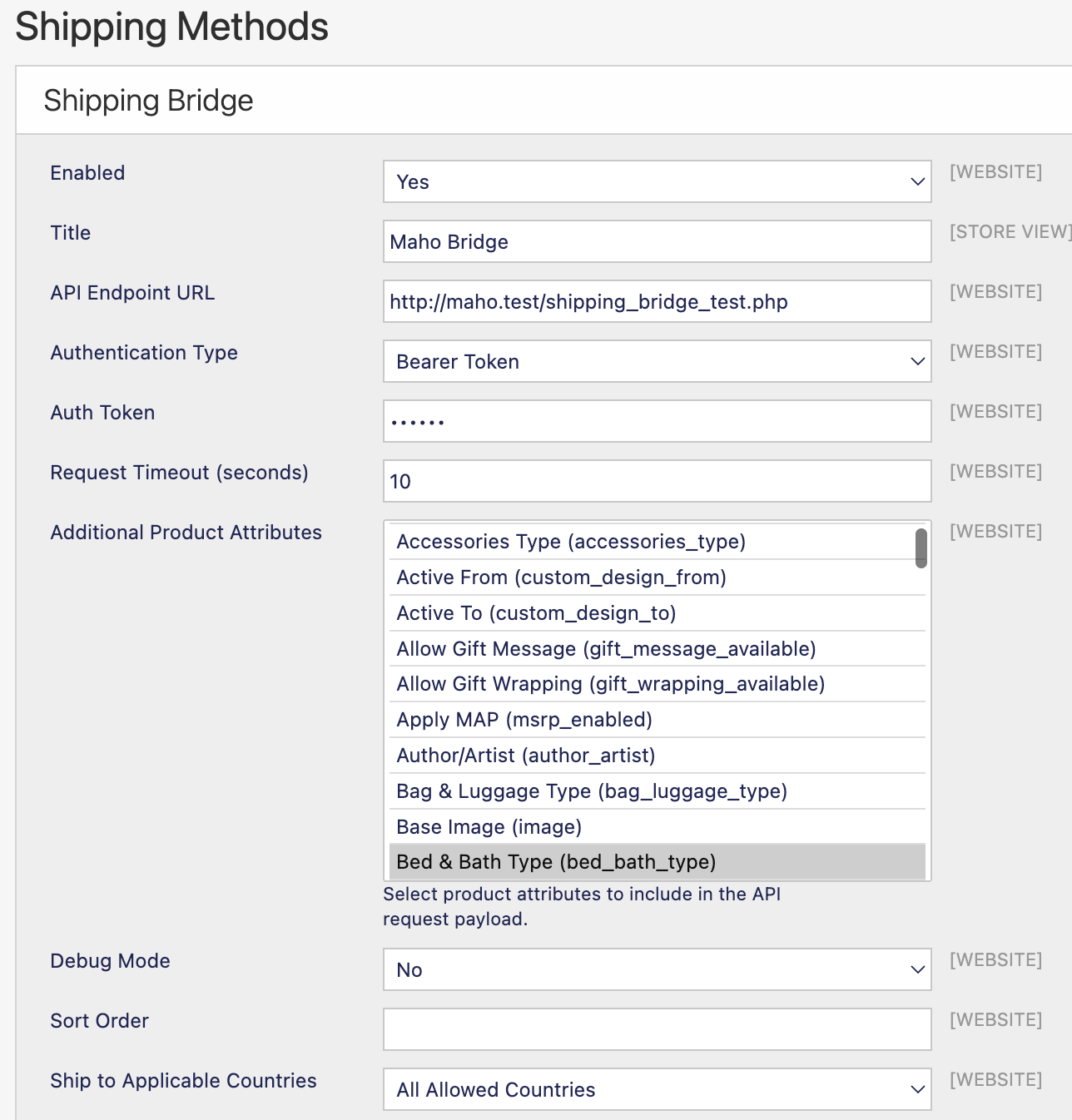Screen dimensions: 1072x1120
Task: Deselect the highlighted Bed & Bath Type attribute
Action: pyautogui.click(x=554, y=861)
